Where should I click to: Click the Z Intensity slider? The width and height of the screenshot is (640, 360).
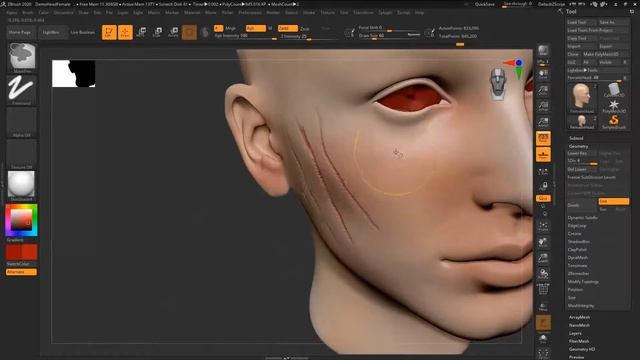point(308,36)
